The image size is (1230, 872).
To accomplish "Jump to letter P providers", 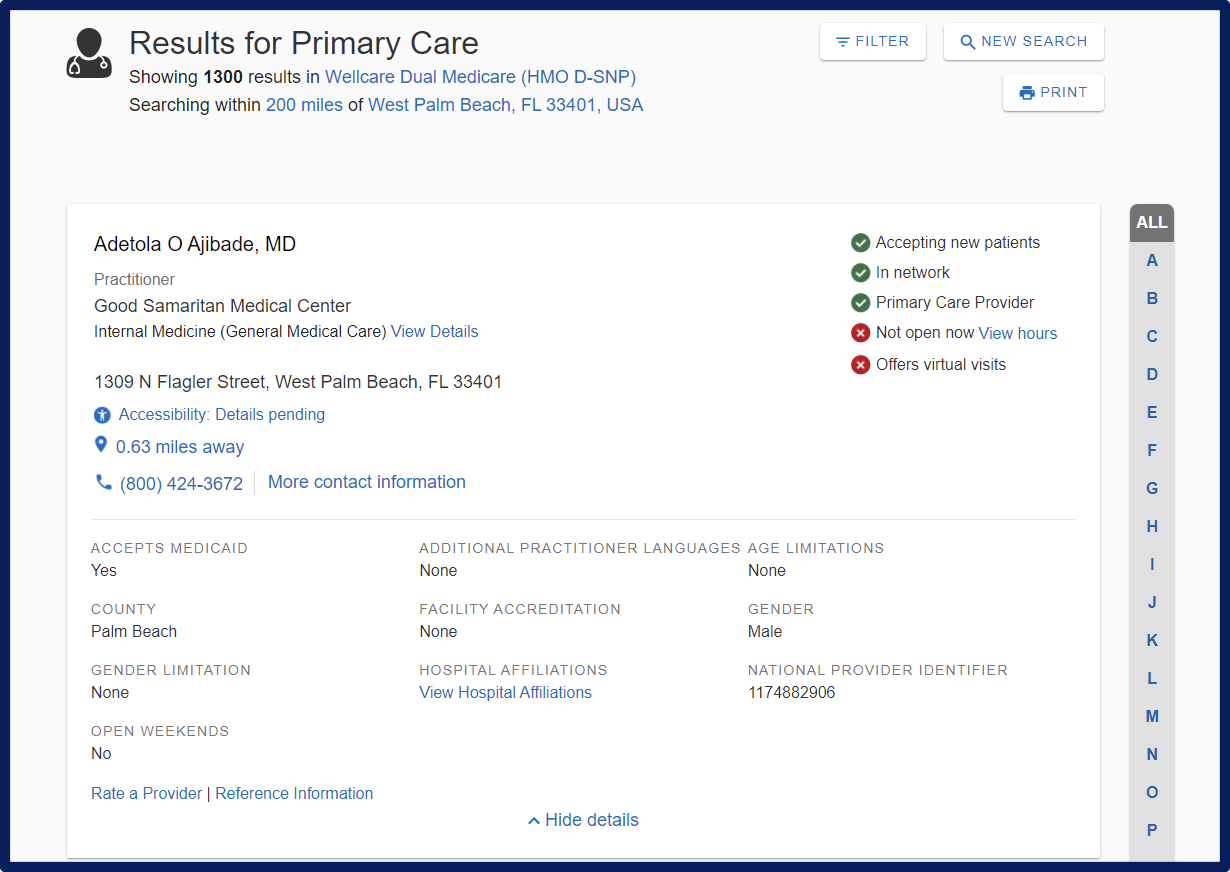I will pyautogui.click(x=1152, y=831).
